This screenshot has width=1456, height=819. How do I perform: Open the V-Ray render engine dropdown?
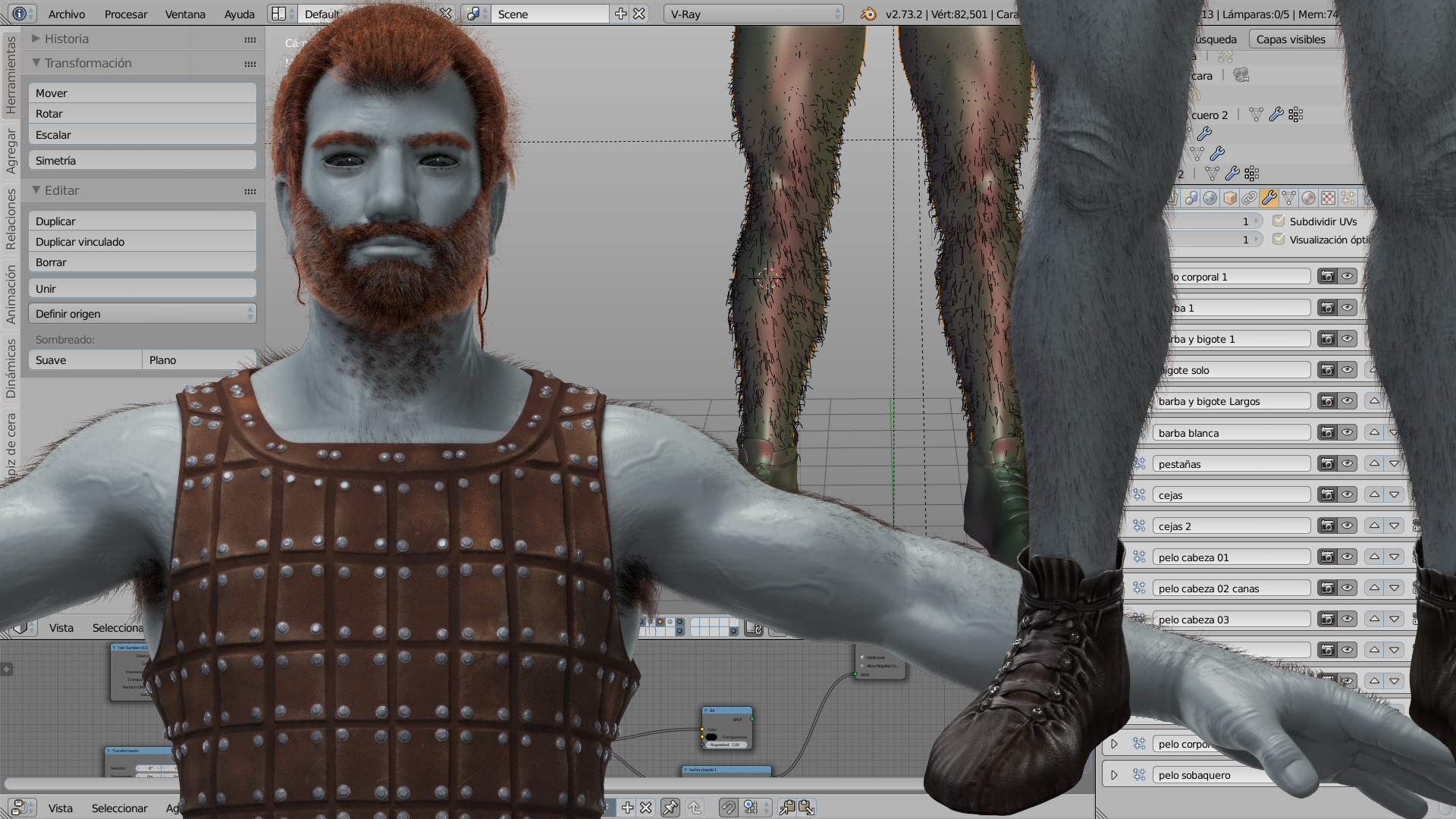pyautogui.click(x=754, y=14)
